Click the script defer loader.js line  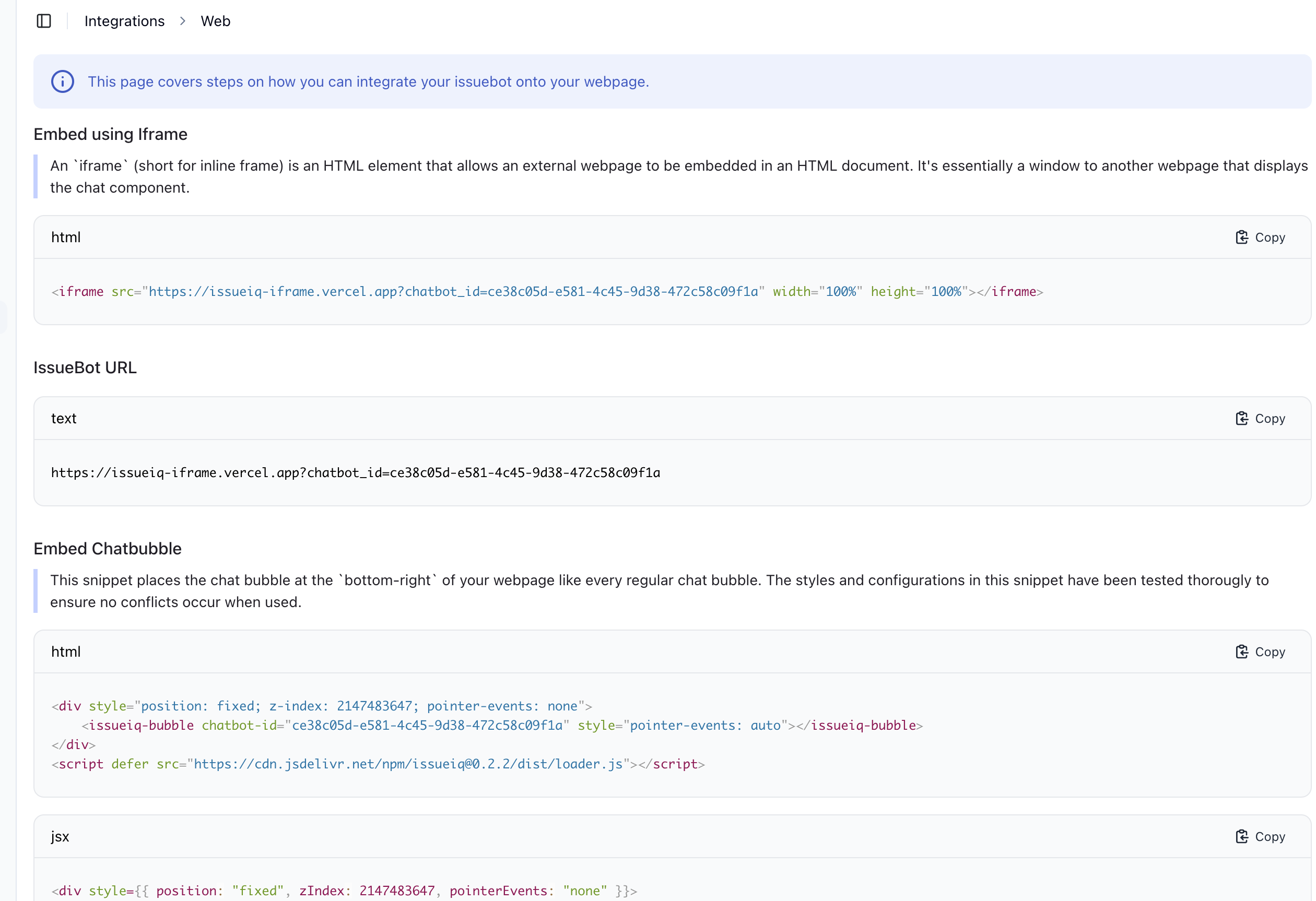[378, 764]
